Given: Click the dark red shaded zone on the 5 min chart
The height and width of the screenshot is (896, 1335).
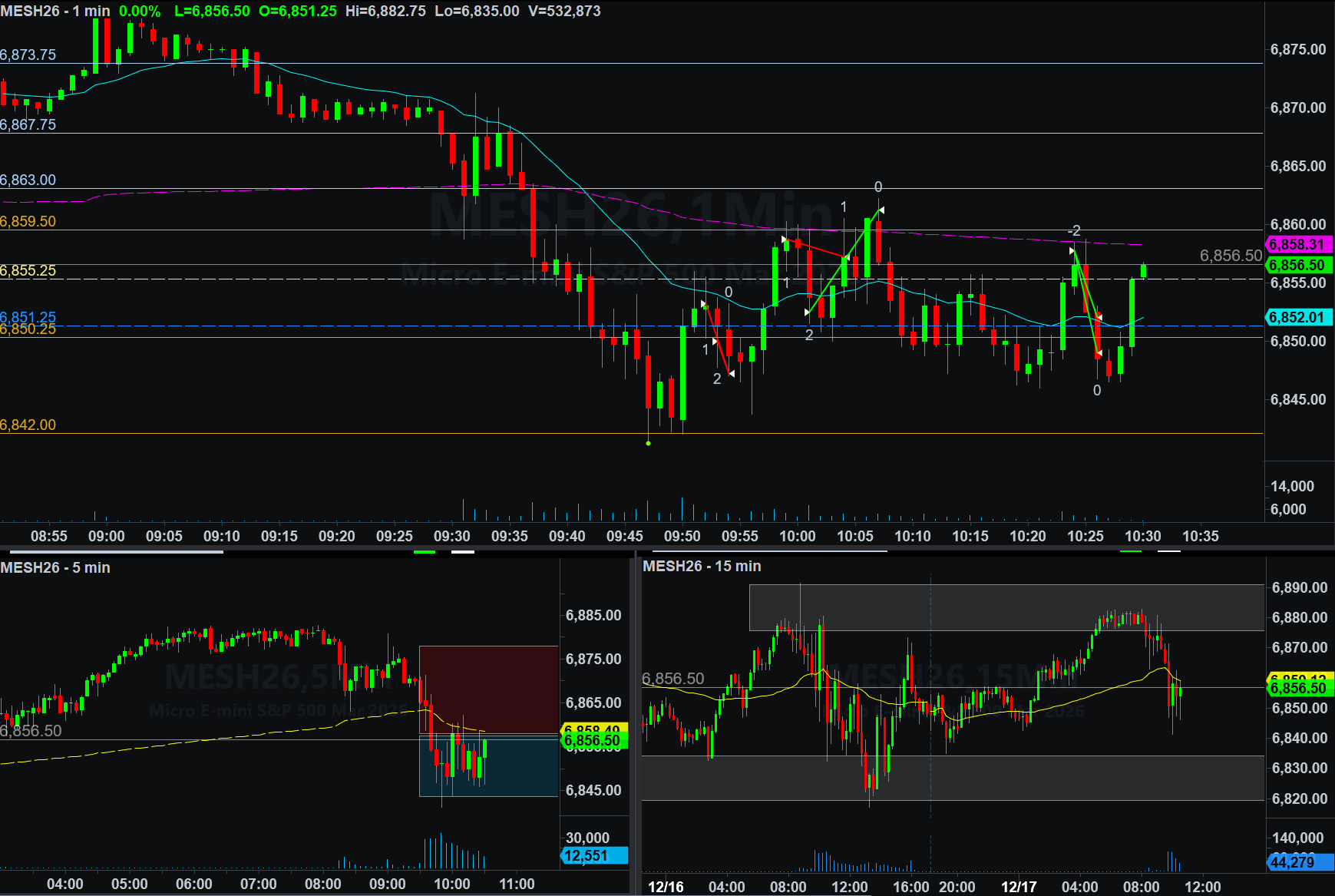Looking at the screenshot, I should click(x=488, y=689).
